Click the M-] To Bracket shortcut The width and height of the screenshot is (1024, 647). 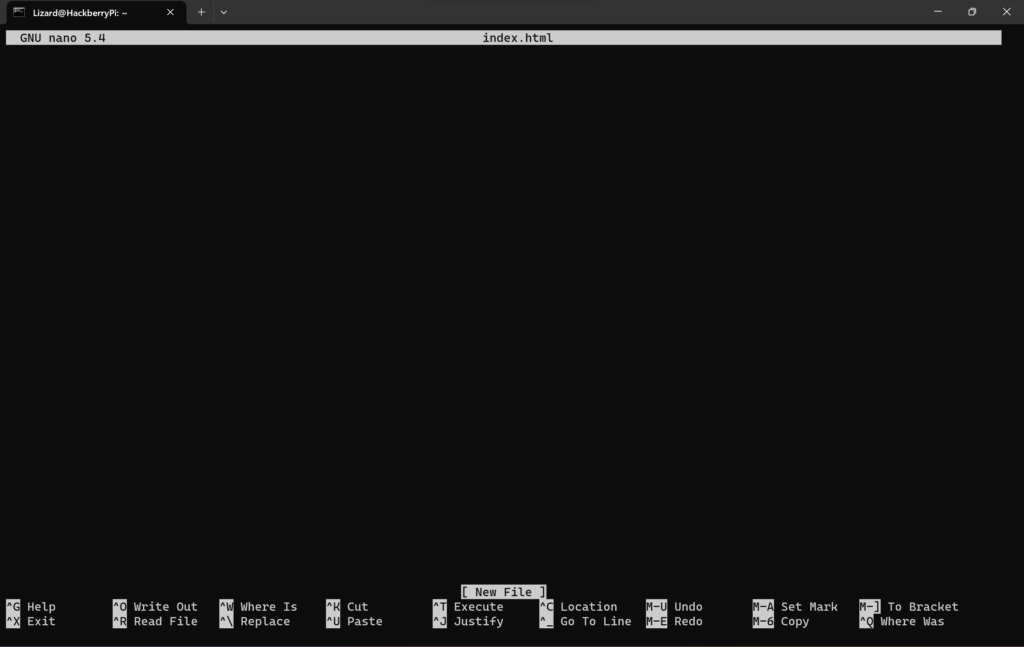[908, 607]
